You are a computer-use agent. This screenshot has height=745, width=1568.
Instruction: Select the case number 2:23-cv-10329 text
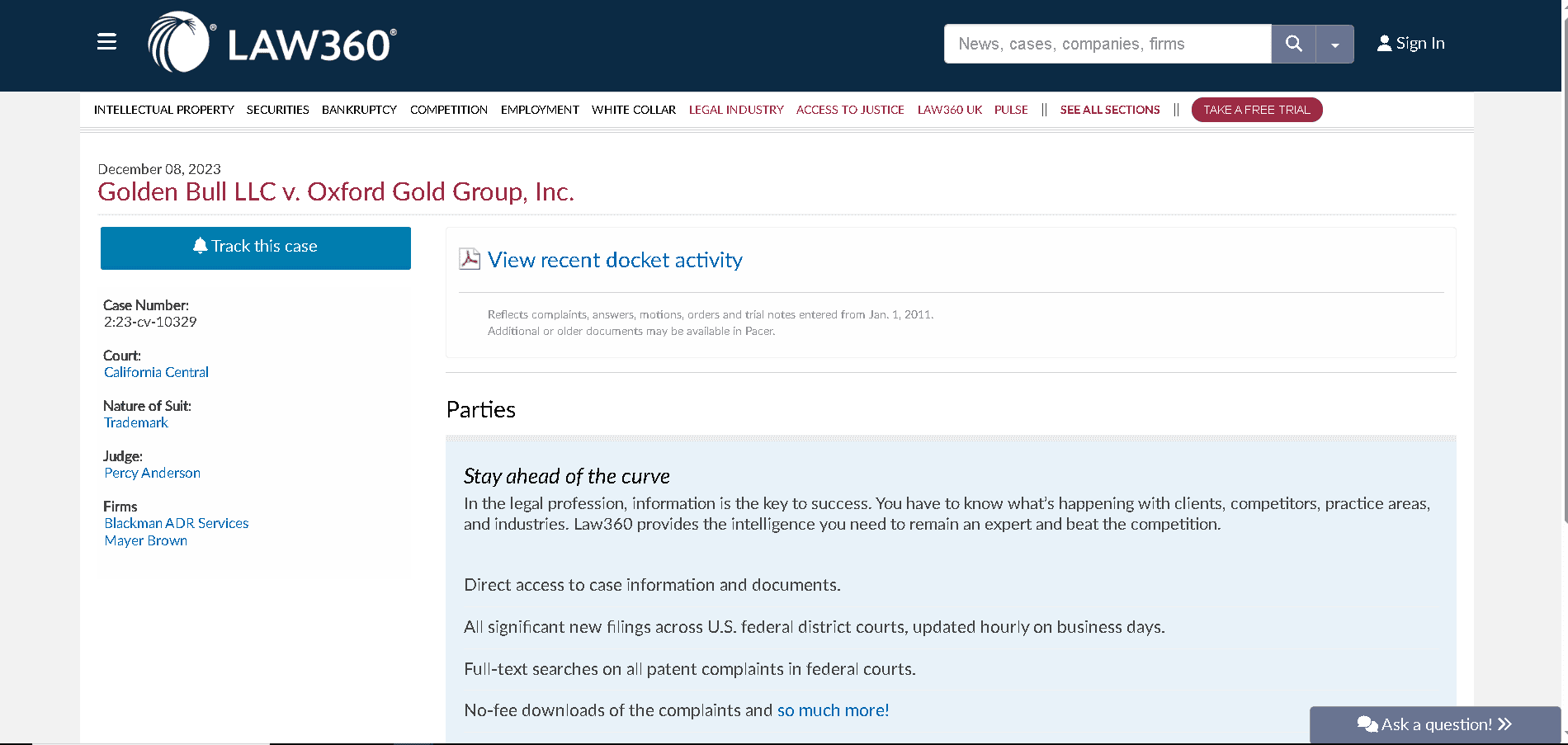point(150,322)
